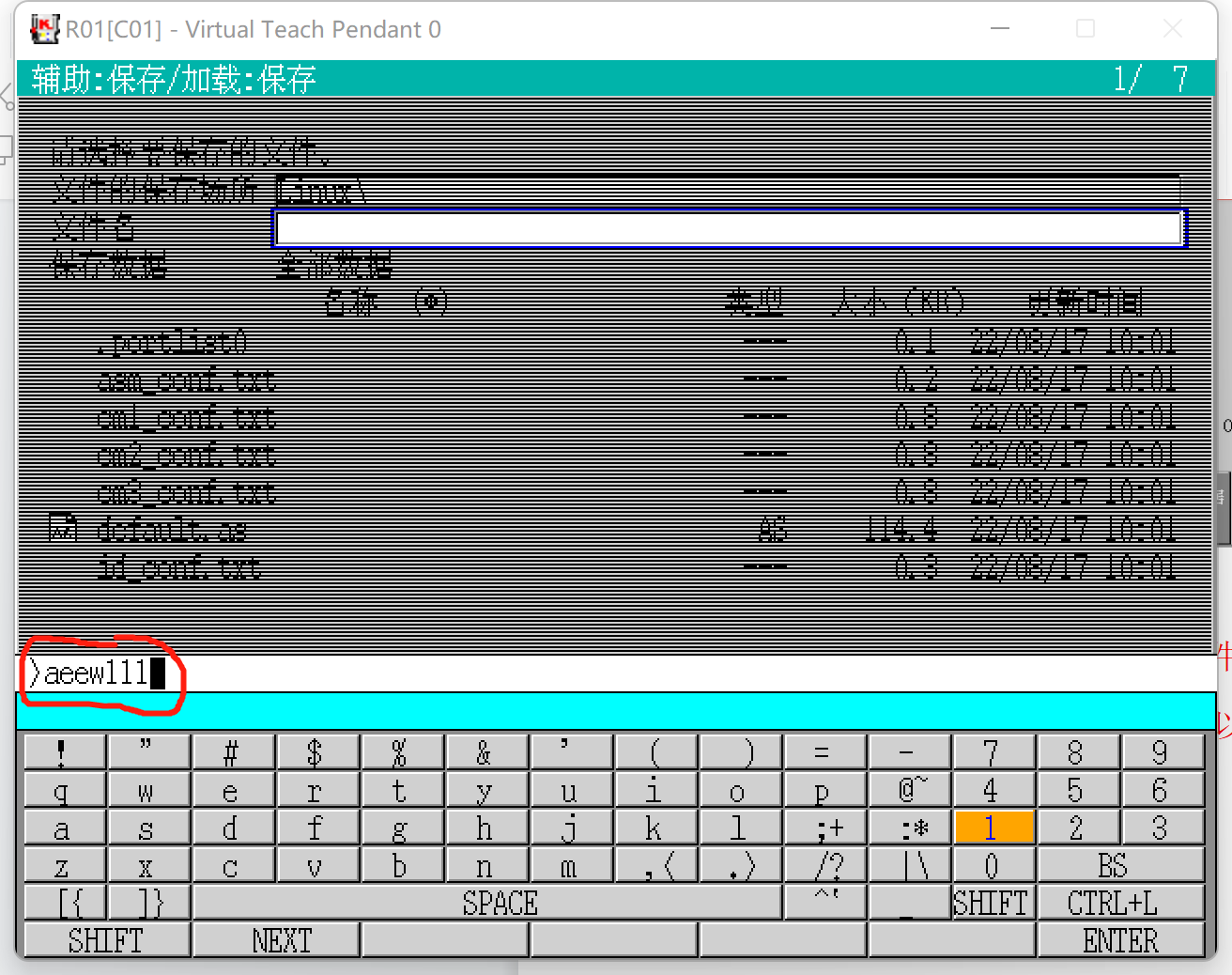Tap the SHIFT key beside CTRL+L
This screenshot has width=1232, height=975.
pyautogui.click(x=993, y=903)
